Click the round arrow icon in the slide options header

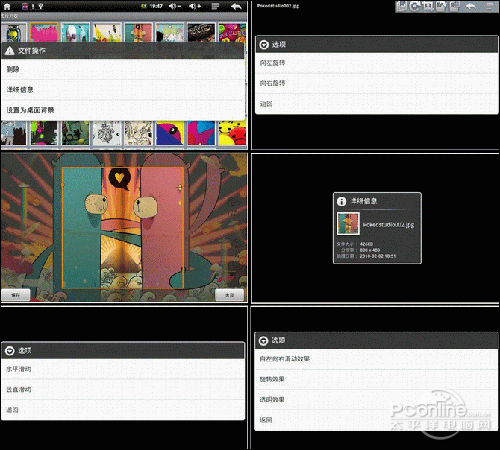[10, 350]
